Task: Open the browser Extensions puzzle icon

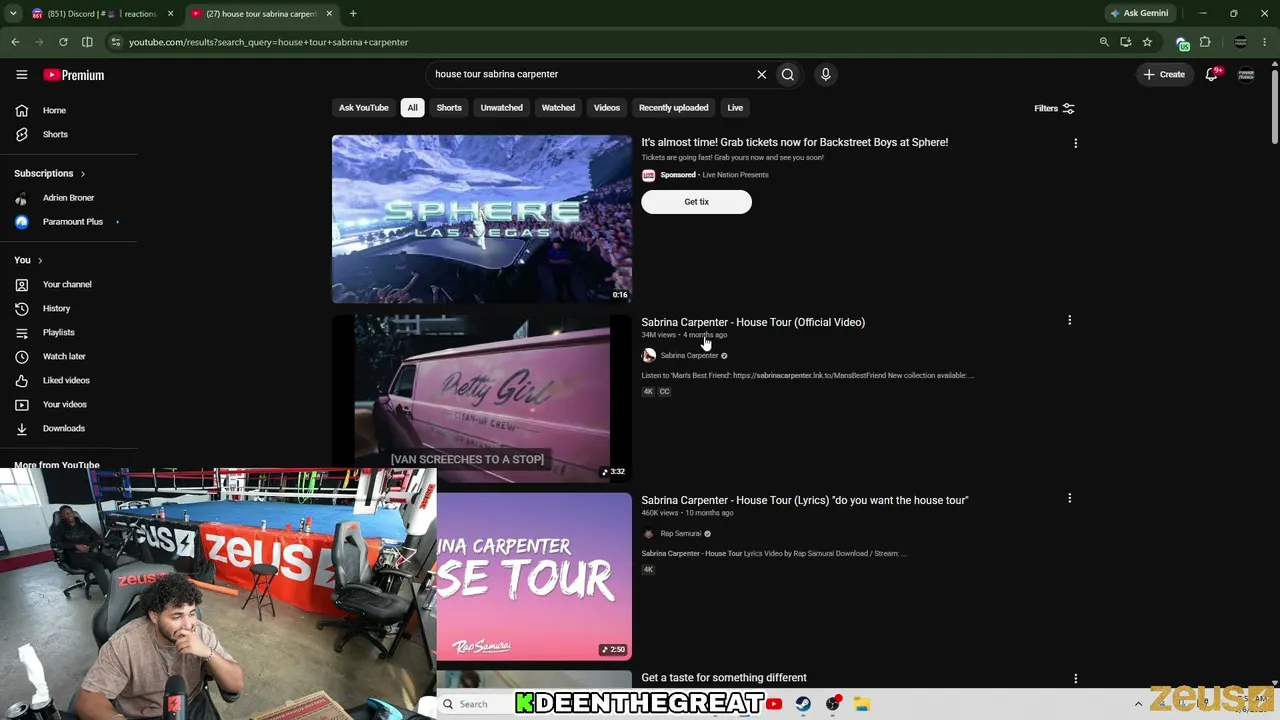Action: click(1205, 42)
